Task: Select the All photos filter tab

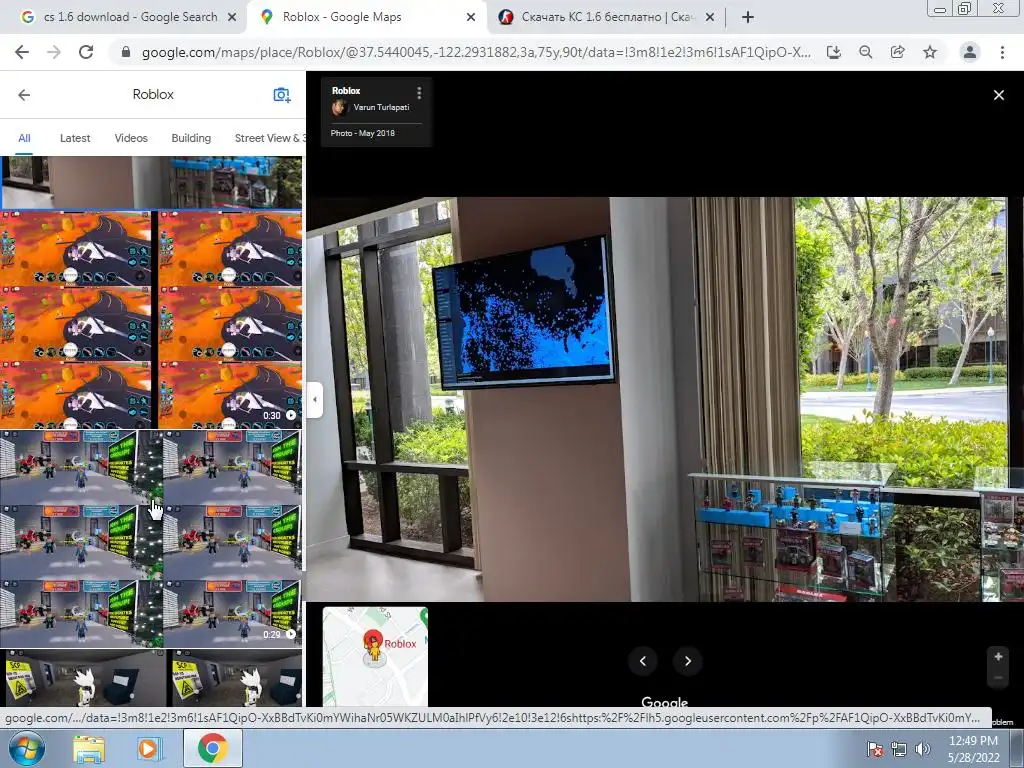Action: (24, 138)
